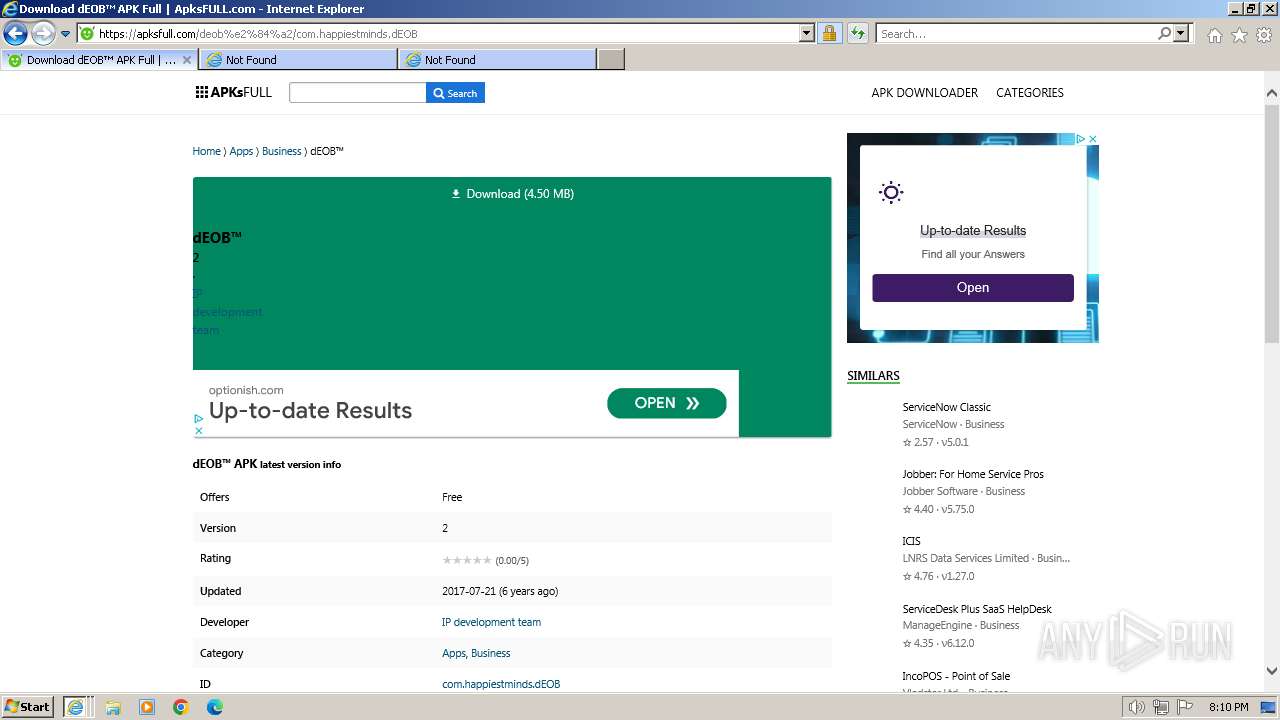Open the recent pages dropdown next to Forward

[65, 34]
